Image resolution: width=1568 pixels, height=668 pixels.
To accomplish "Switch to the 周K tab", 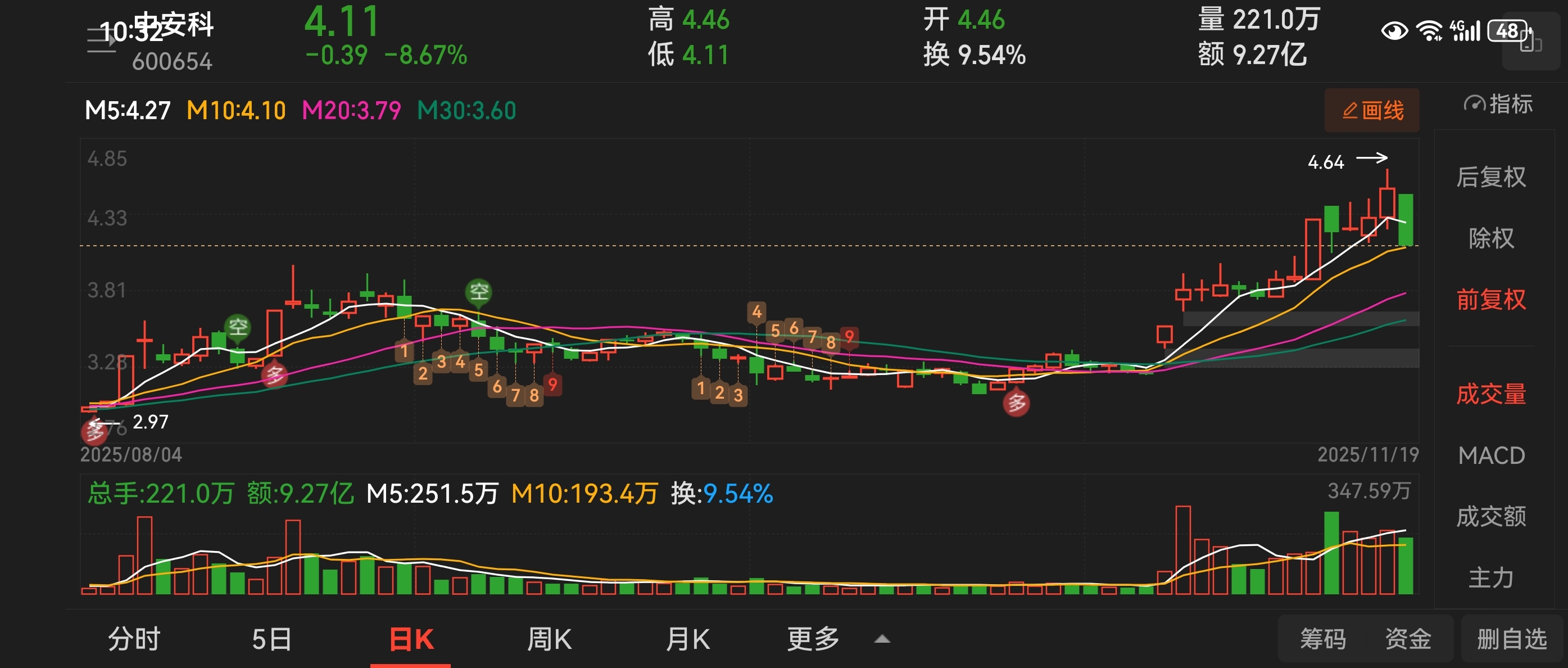I will 549,639.
